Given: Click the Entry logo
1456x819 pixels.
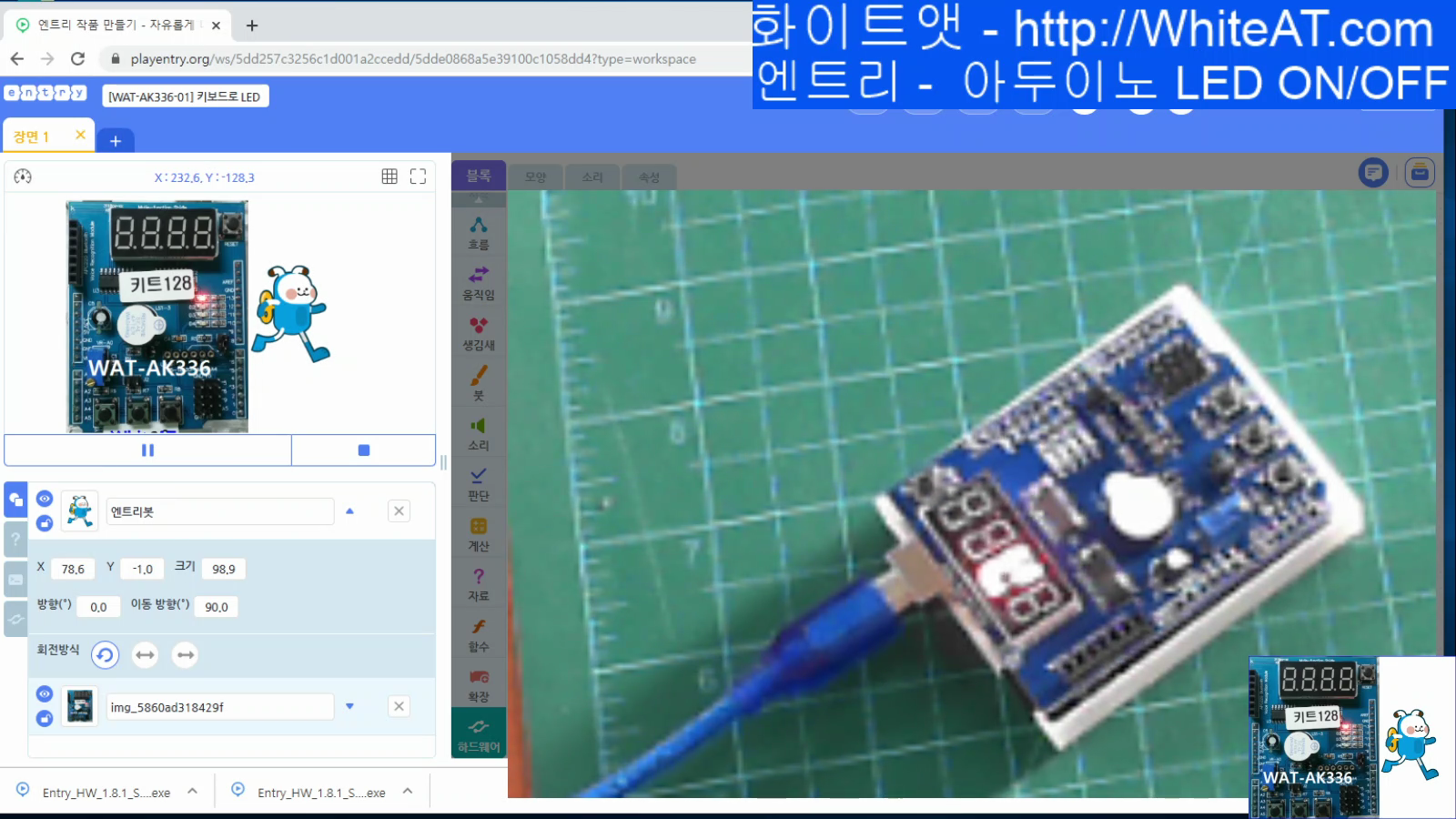Looking at the screenshot, I should point(45,93).
